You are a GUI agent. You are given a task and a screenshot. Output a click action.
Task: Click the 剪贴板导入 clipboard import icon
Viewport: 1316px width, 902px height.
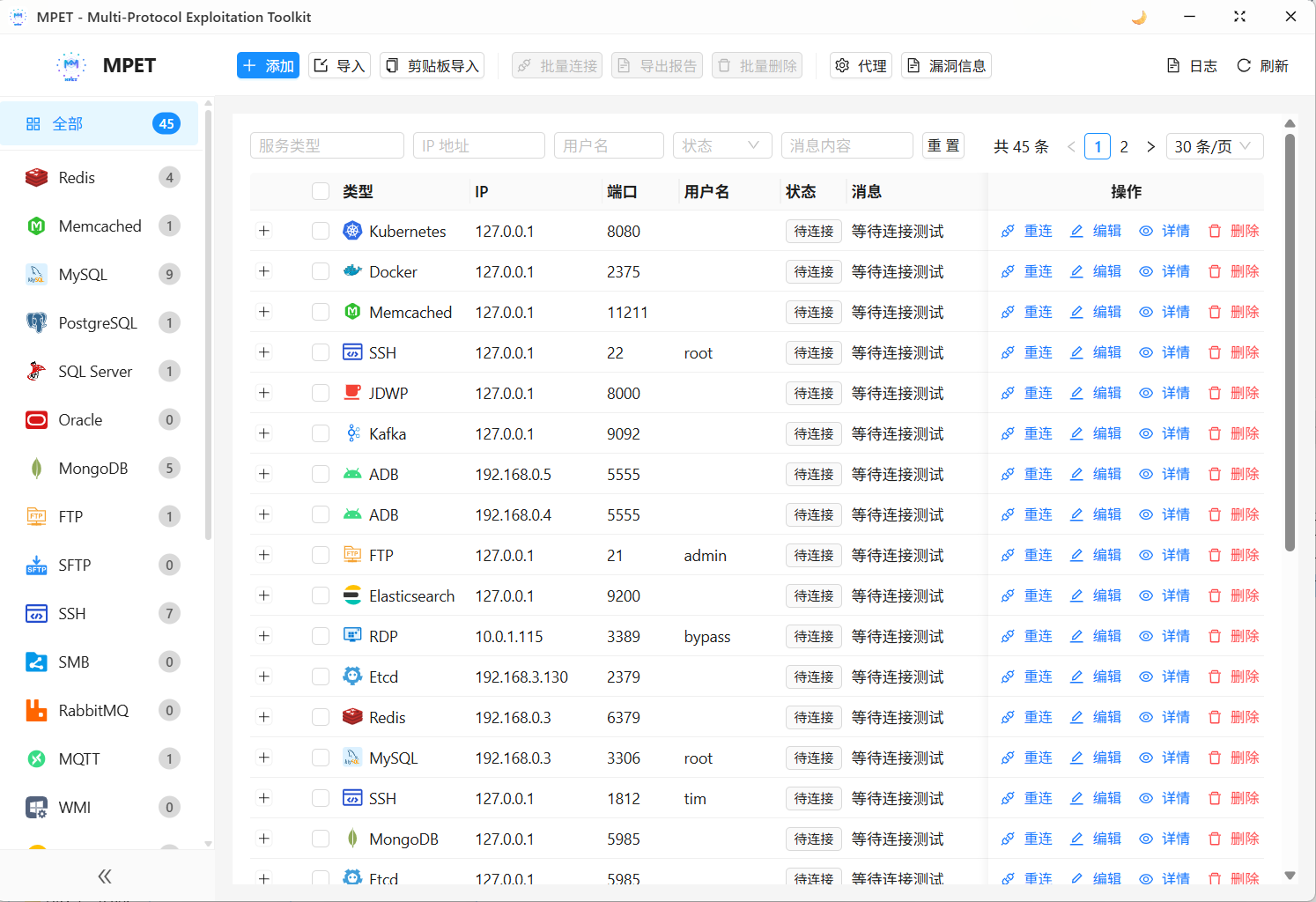pos(391,64)
